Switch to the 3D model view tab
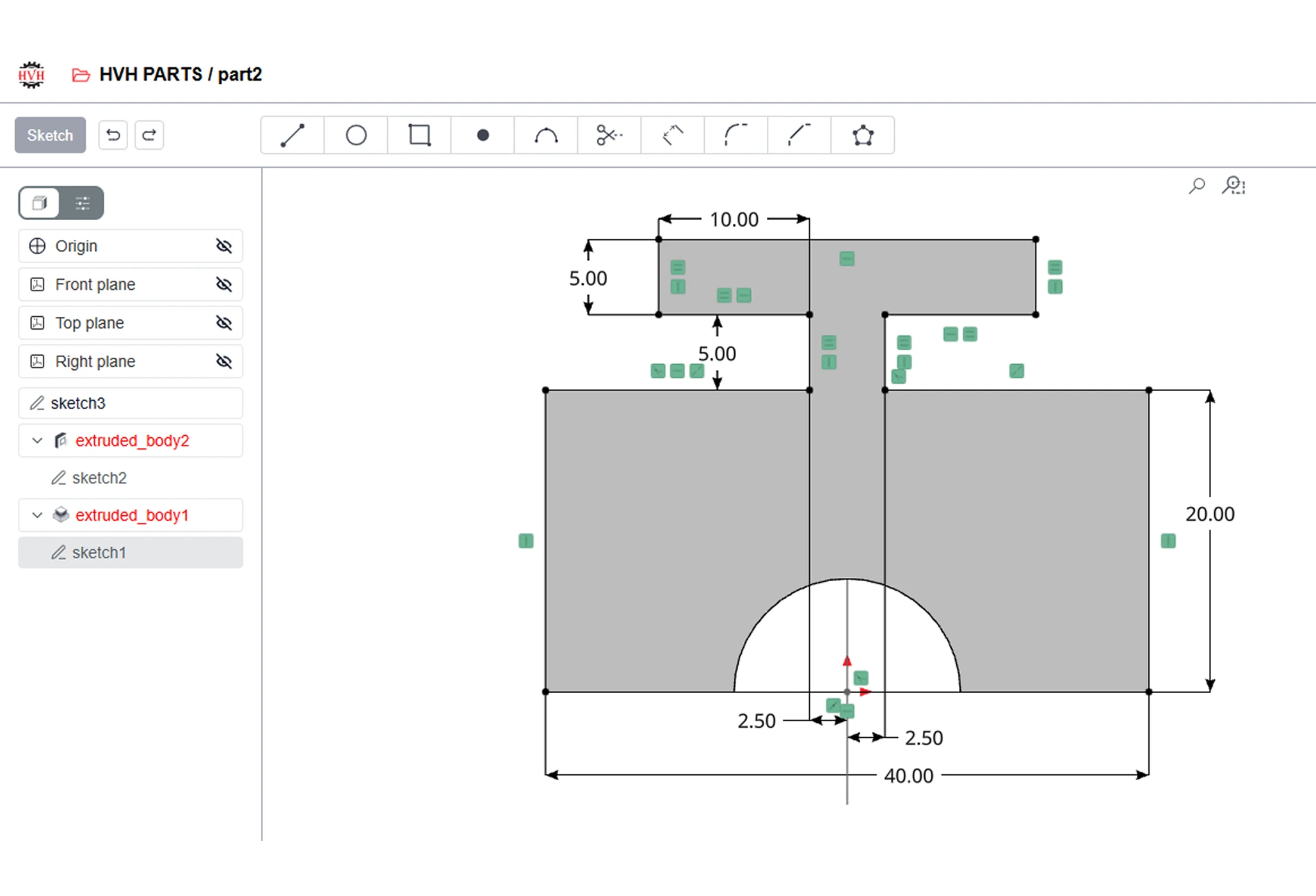The image size is (1316, 896). (40, 203)
